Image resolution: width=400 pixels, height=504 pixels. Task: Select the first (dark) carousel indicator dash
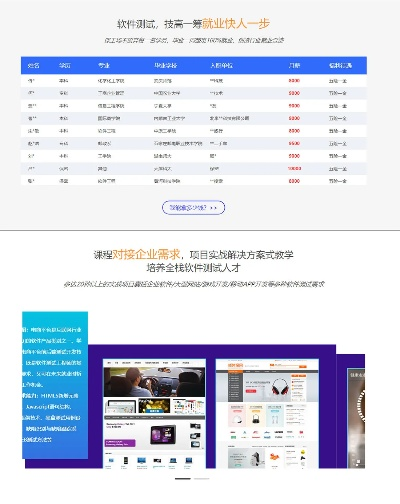[183, 479]
